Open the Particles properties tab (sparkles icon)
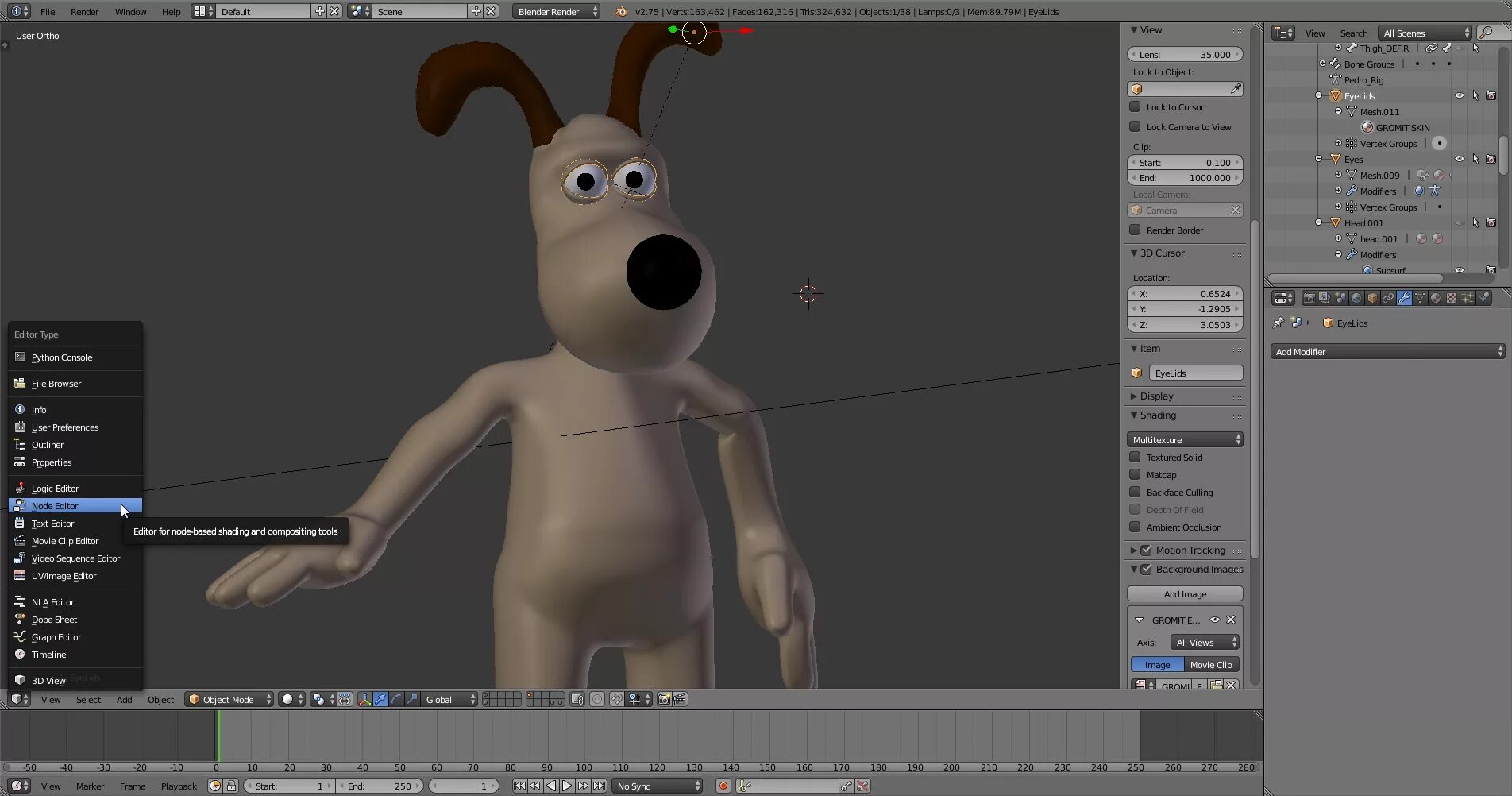The image size is (1512, 796). (x=1468, y=298)
